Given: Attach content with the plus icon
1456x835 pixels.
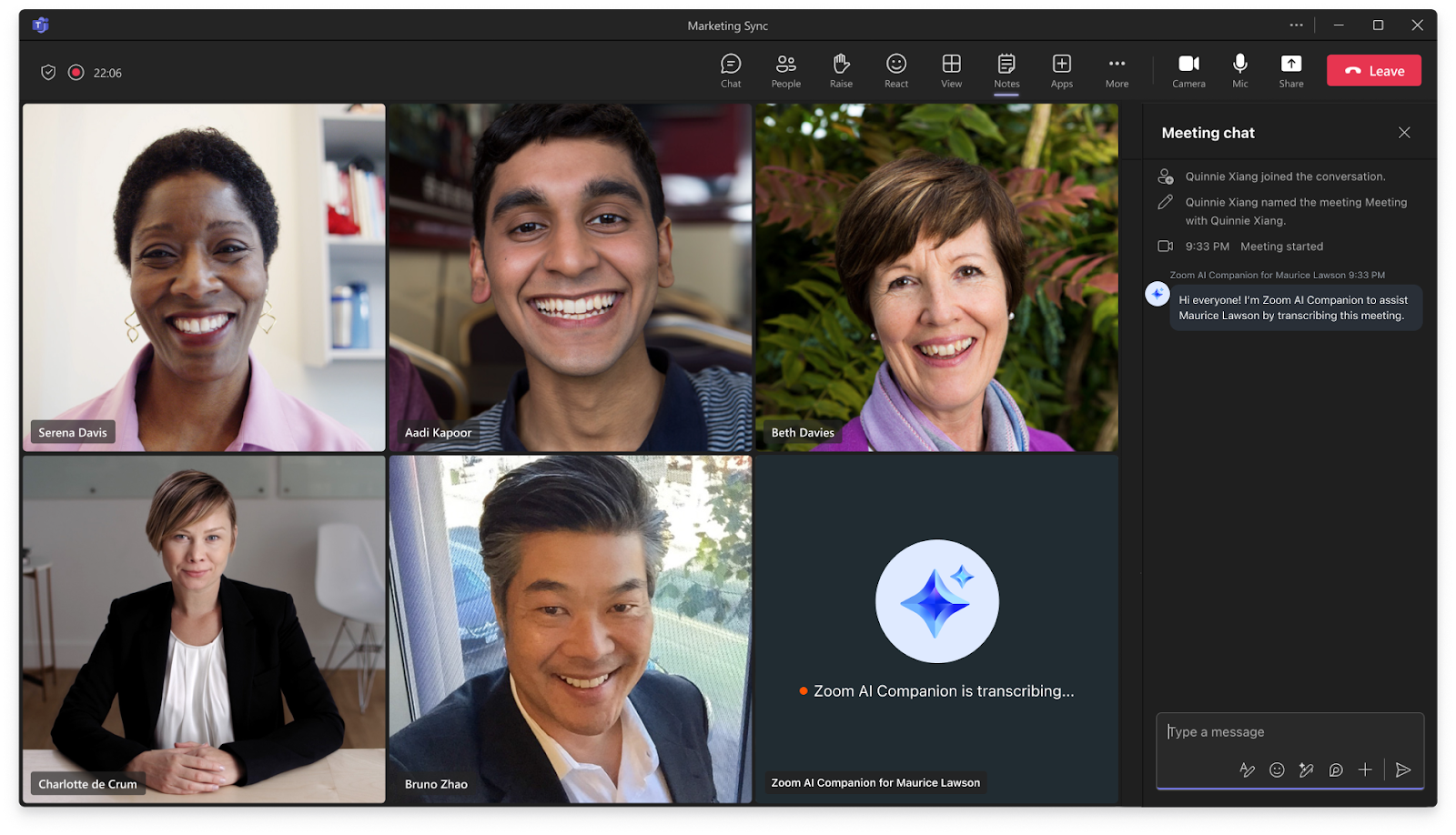Looking at the screenshot, I should [1365, 770].
